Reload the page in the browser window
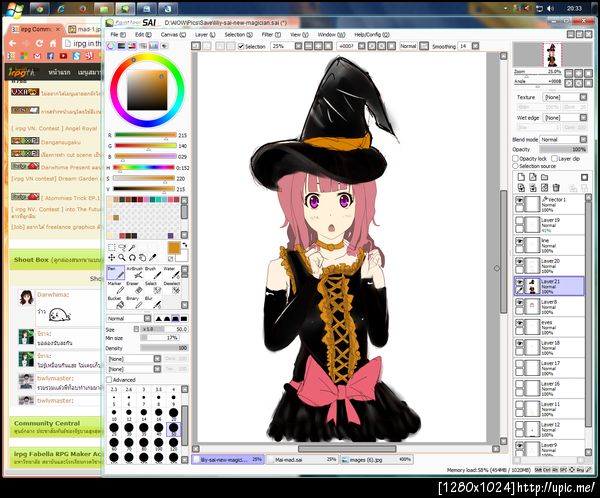This screenshot has width=600, height=498. coord(39,43)
